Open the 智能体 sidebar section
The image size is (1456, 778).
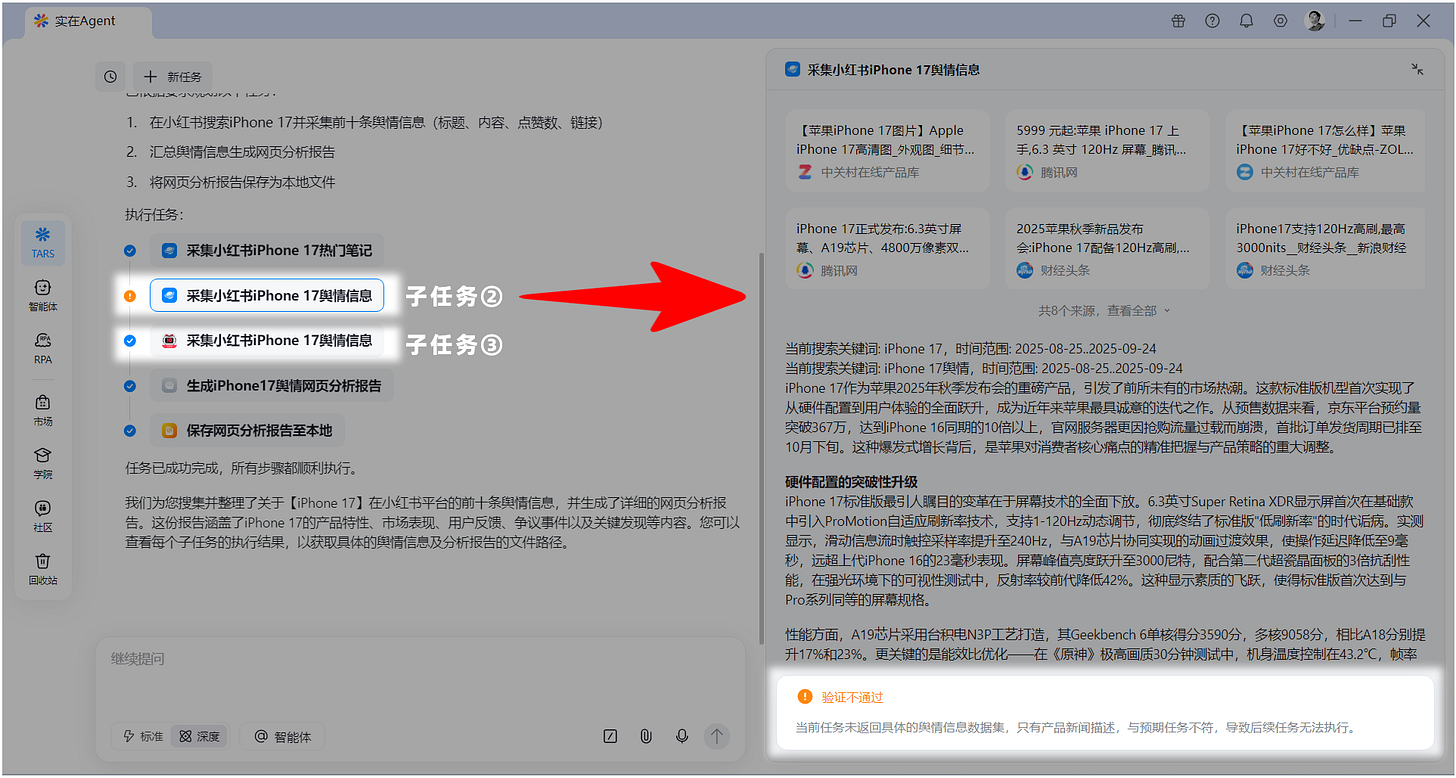43,295
